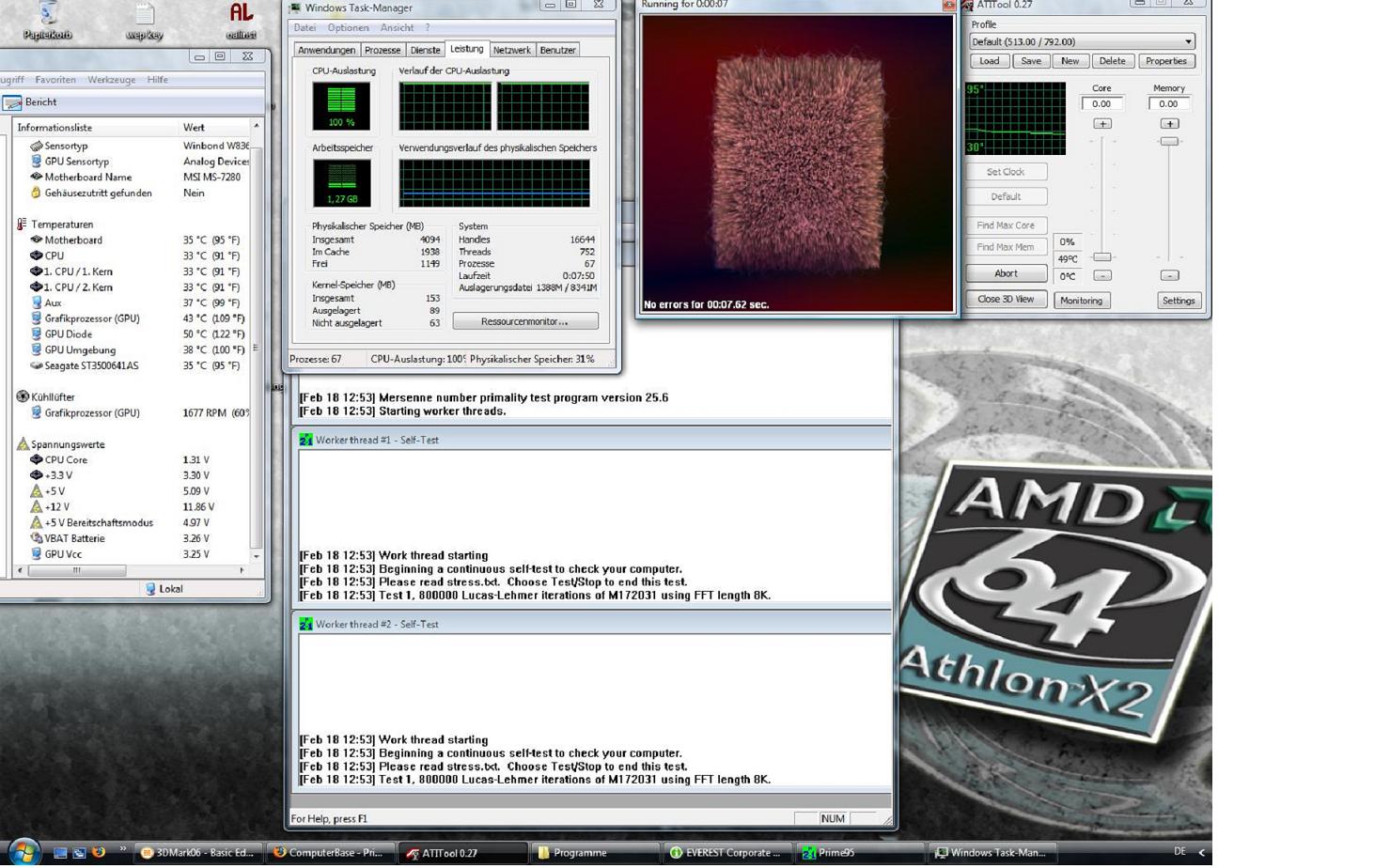Click the Load profile button

tap(990, 61)
